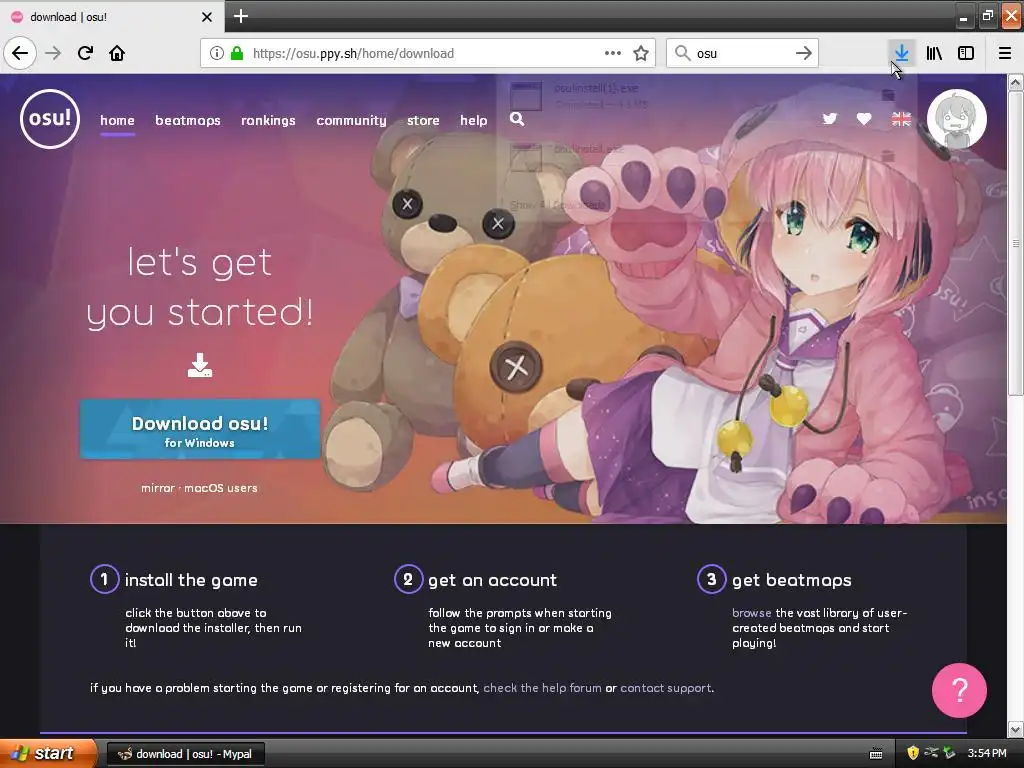This screenshot has width=1024, height=768.
Task: Show site information icon
Action: pyautogui.click(x=217, y=53)
